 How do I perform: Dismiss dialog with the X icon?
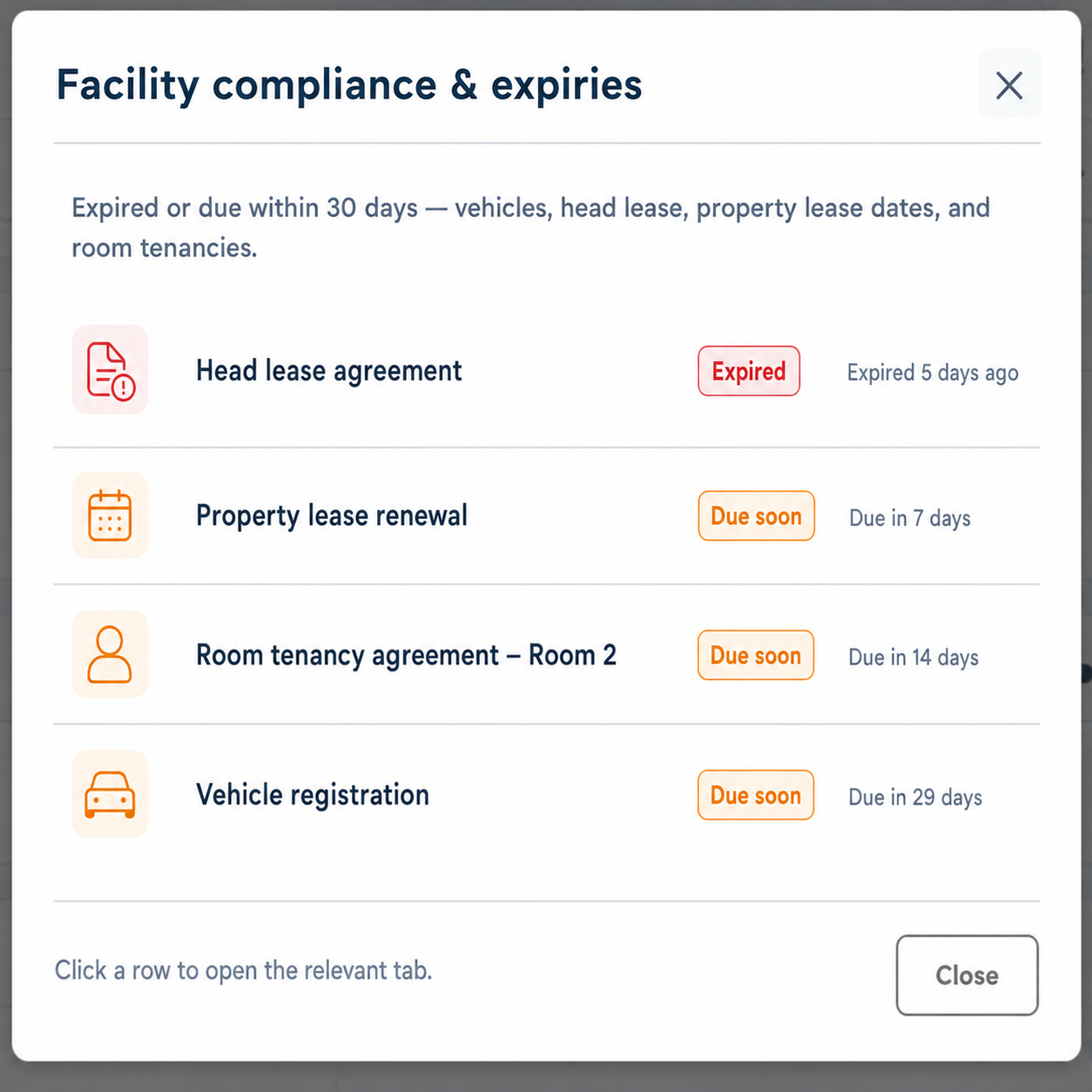[1009, 84]
